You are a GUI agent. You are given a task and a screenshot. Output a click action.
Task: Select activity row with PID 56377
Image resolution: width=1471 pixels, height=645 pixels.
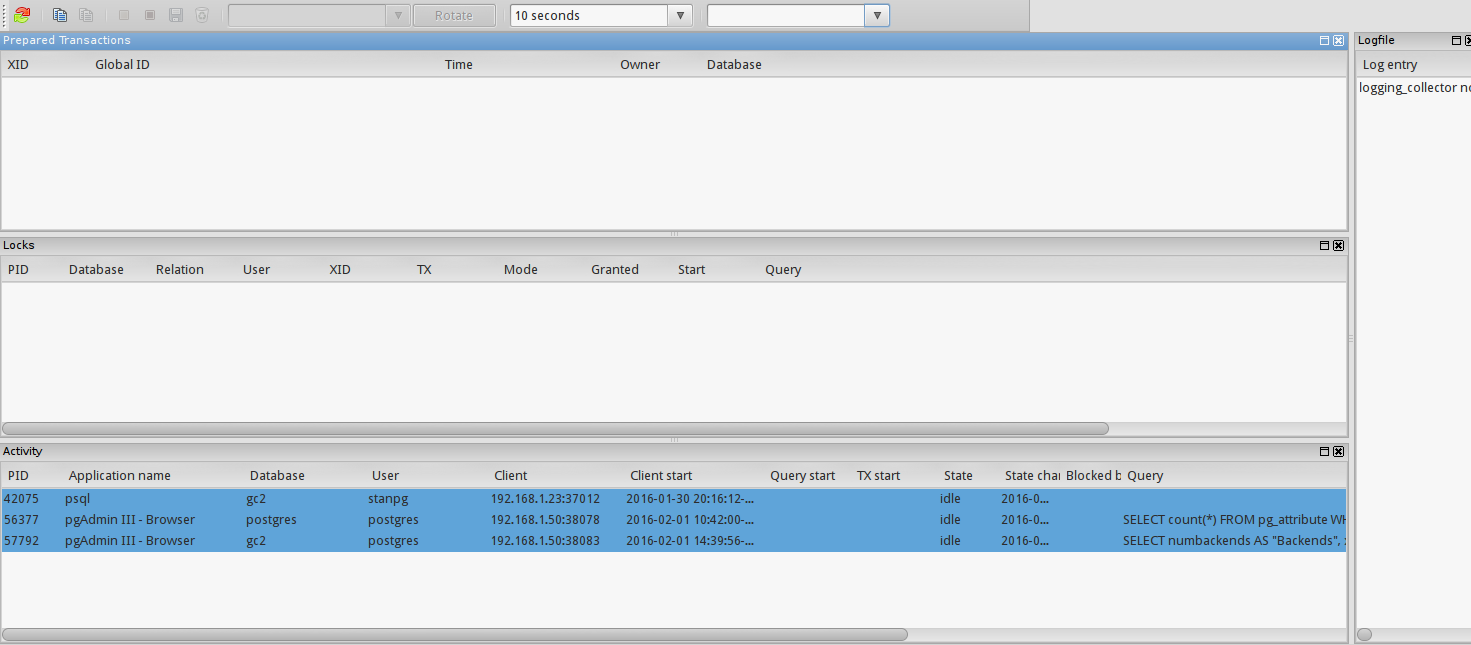(300, 520)
